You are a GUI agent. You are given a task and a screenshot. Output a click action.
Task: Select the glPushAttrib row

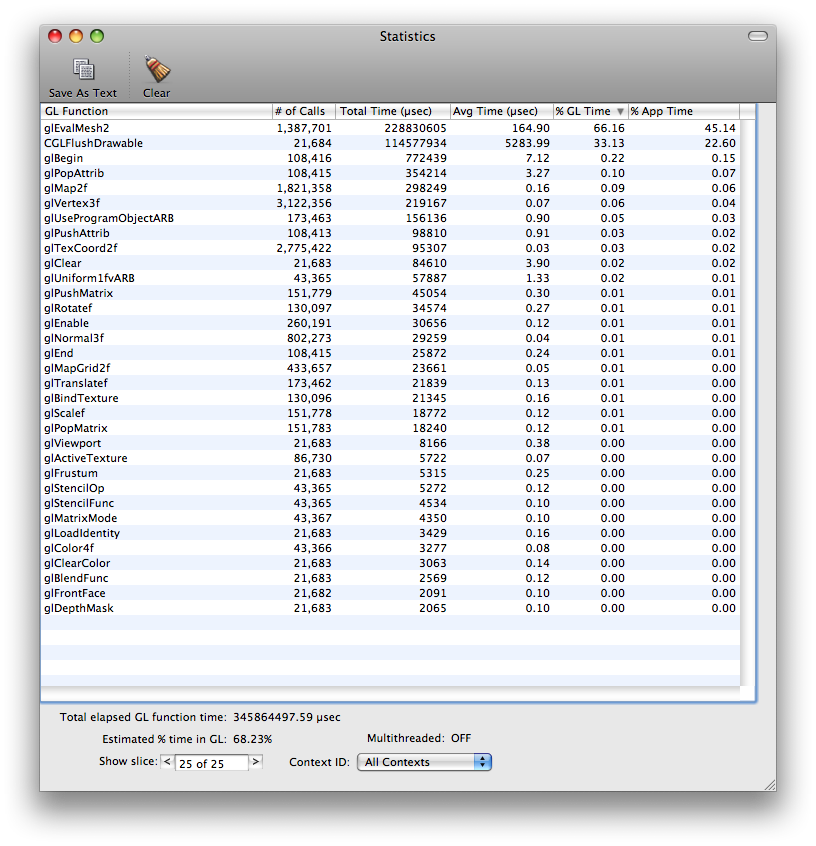pyautogui.click(x=390, y=233)
